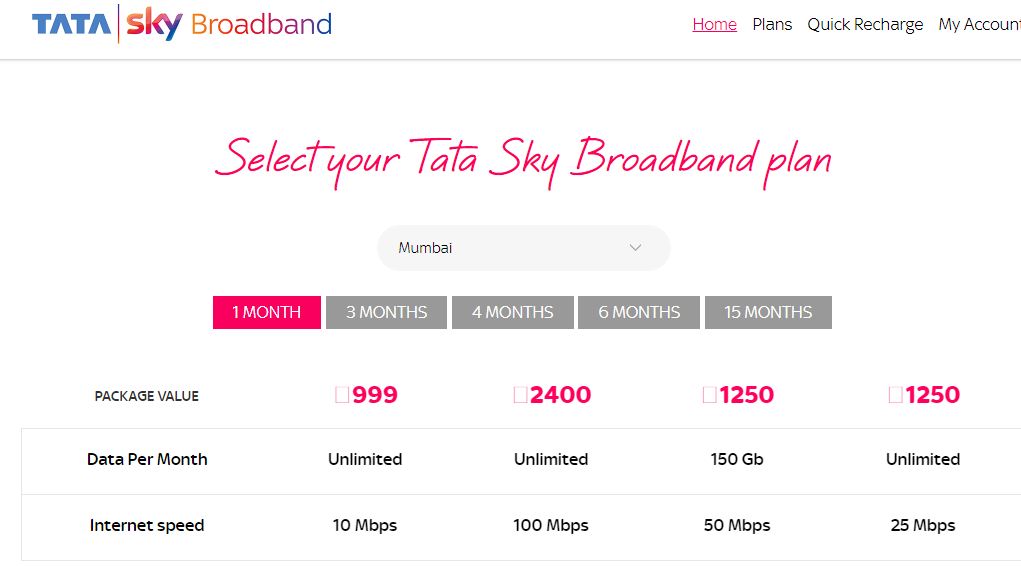Click the 999 package price
Image resolution: width=1021 pixels, height=566 pixels.
click(x=366, y=395)
